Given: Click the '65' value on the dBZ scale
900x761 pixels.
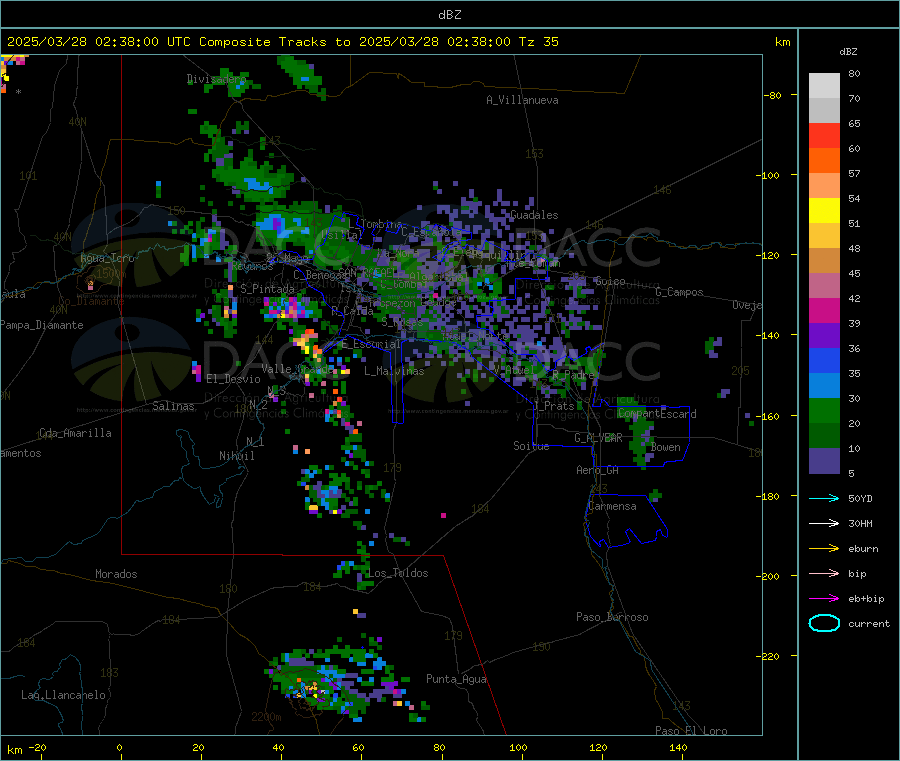Looking at the screenshot, I should [x=854, y=123].
